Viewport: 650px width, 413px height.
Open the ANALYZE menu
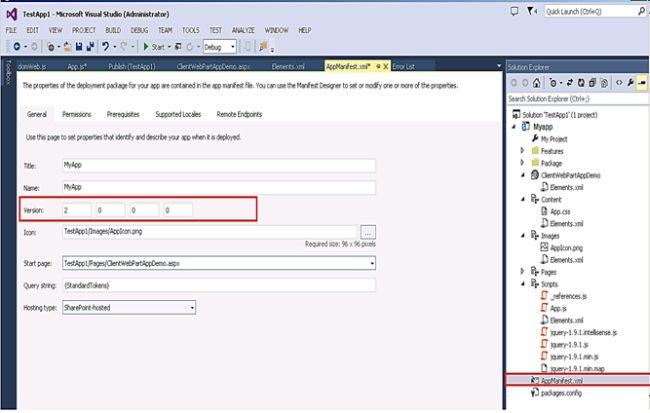click(x=243, y=30)
